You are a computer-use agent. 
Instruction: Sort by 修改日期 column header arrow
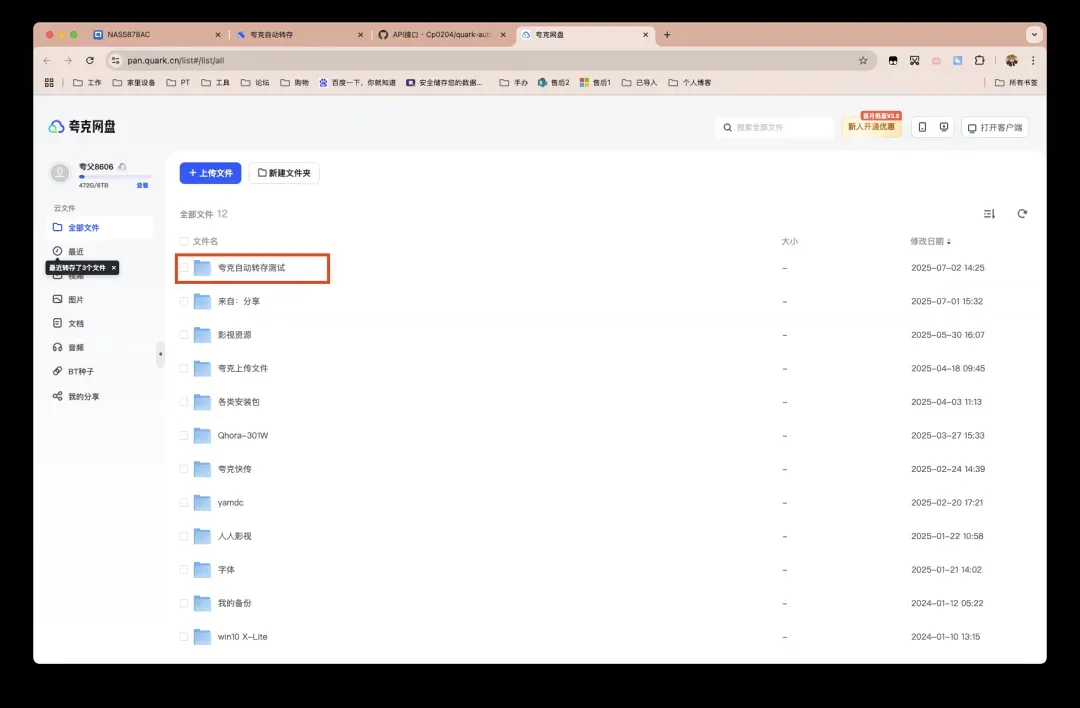click(x=949, y=242)
